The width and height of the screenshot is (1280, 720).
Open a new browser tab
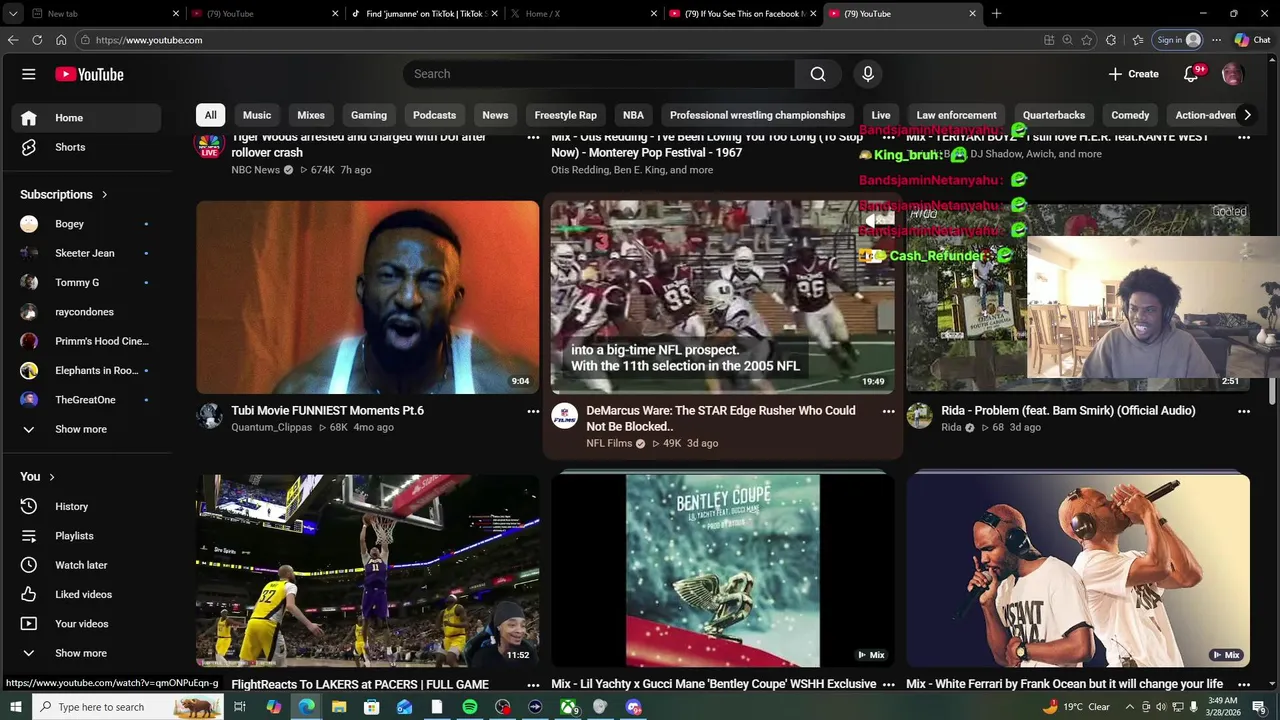996,14
